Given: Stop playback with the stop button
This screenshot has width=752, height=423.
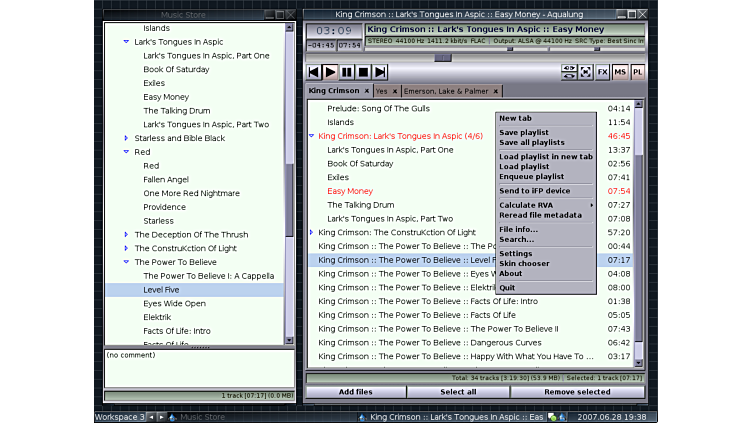Looking at the screenshot, I should coord(363,72).
